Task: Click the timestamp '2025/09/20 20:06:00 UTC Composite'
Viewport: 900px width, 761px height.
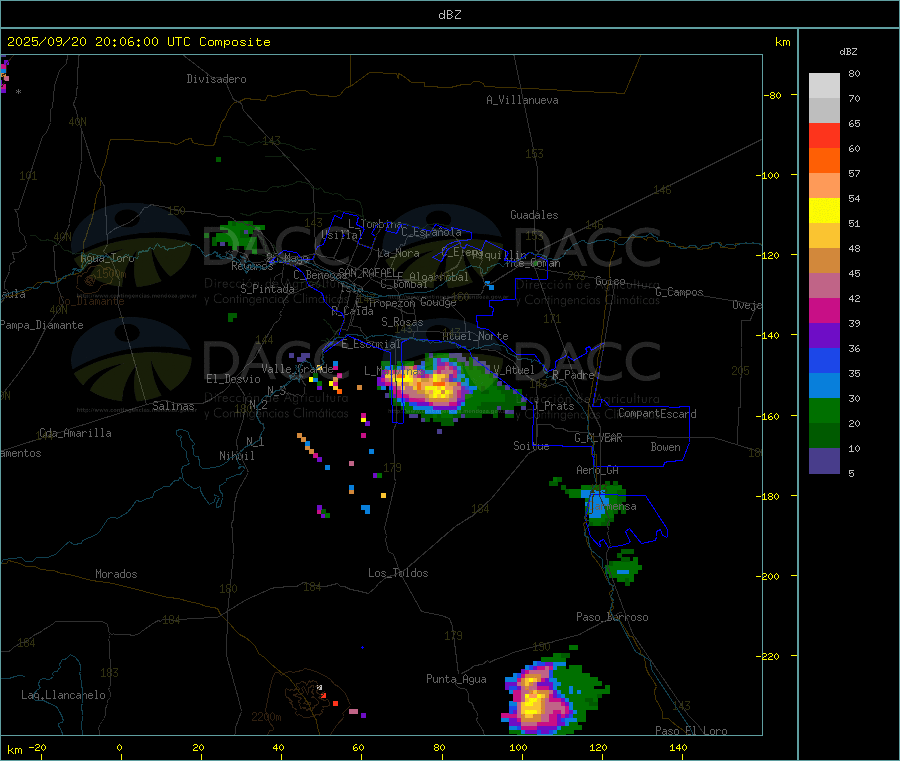Action: (x=138, y=42)
